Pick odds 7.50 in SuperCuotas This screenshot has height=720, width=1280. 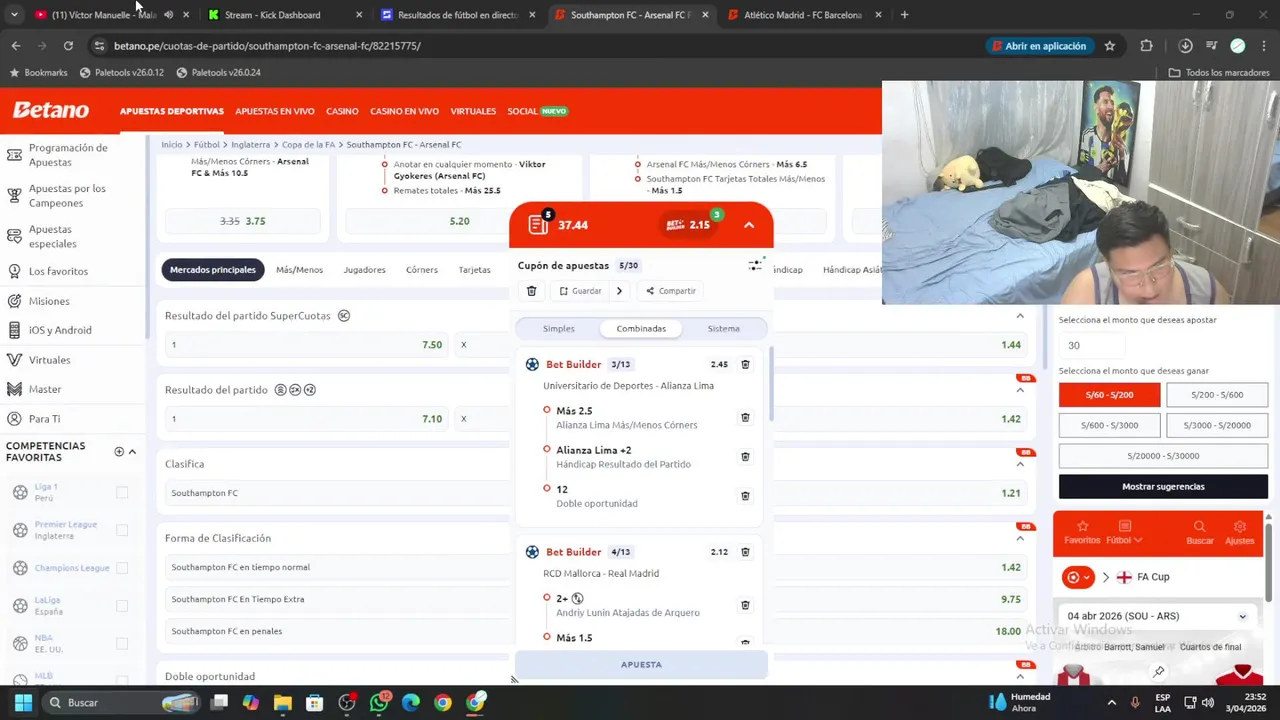point(306,345)
